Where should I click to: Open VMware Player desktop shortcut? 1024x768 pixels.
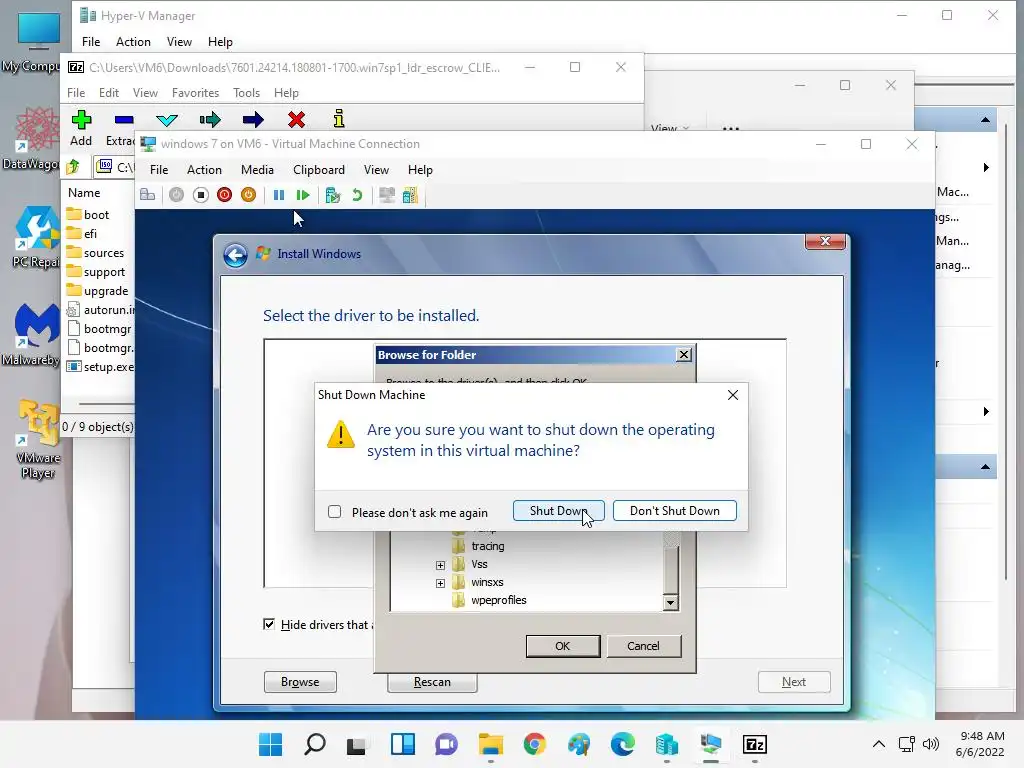tap(38, 439)
